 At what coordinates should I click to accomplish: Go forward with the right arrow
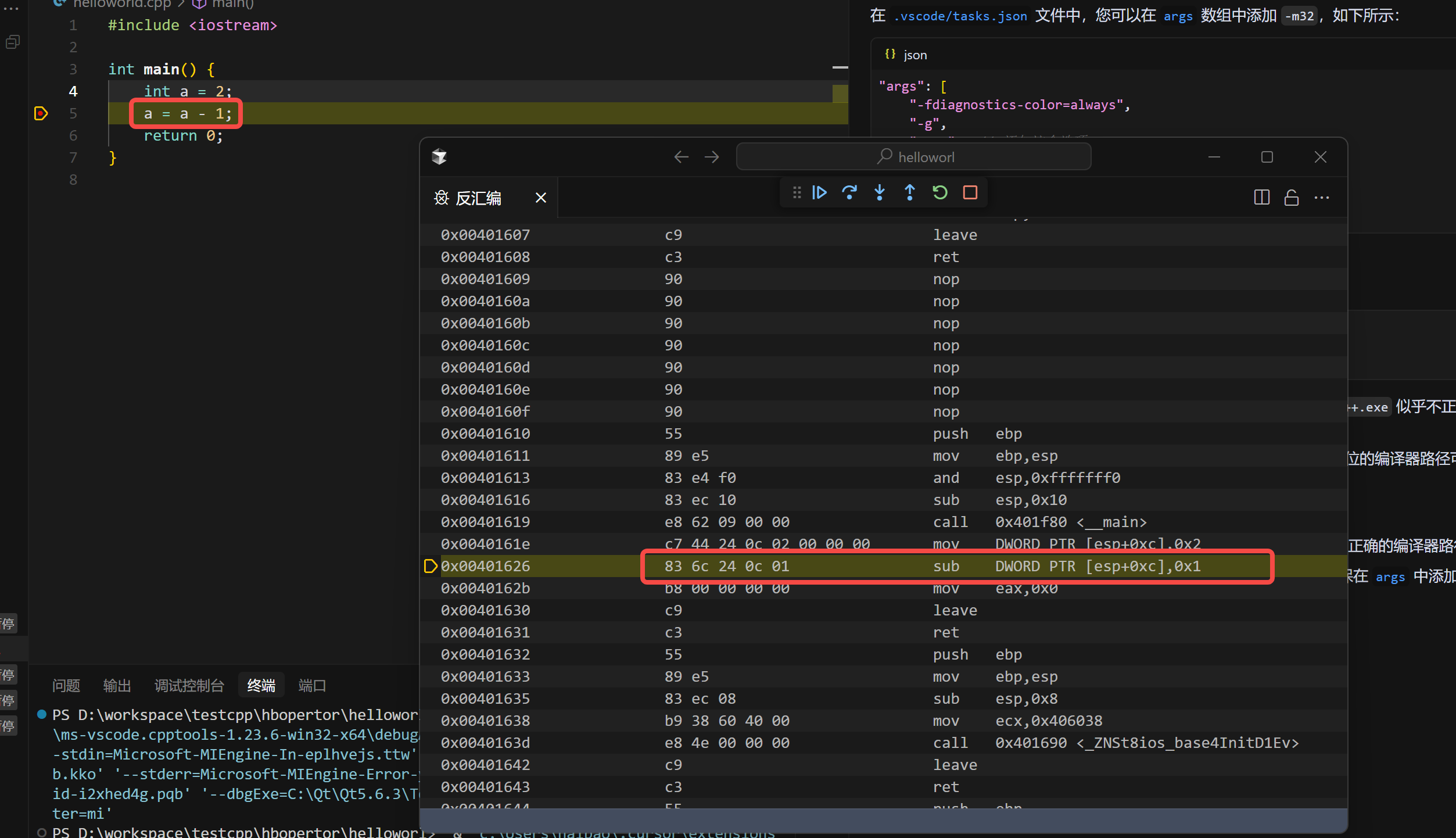point(711,157)
